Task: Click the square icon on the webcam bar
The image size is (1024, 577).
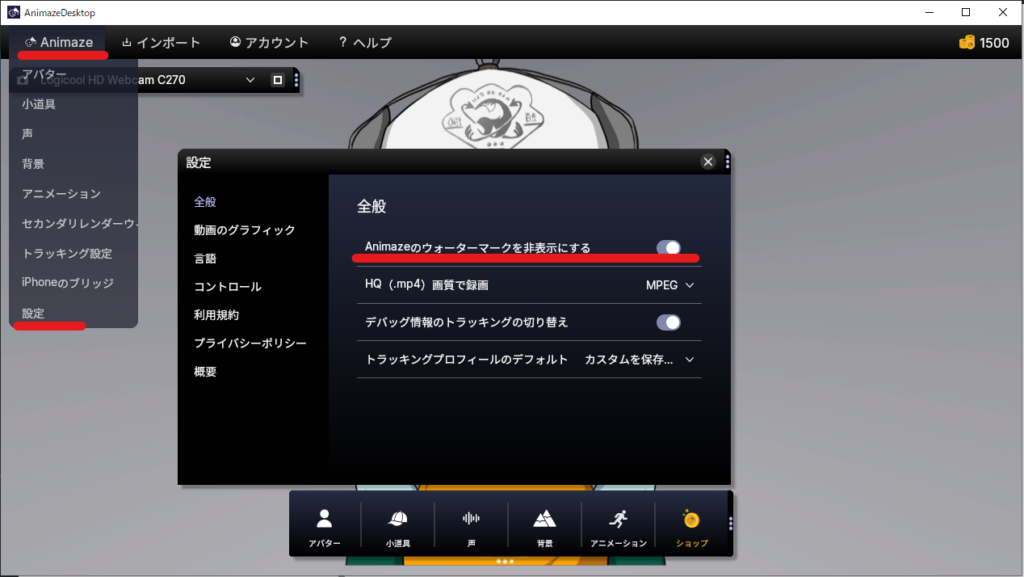Action: pos(278,80)
